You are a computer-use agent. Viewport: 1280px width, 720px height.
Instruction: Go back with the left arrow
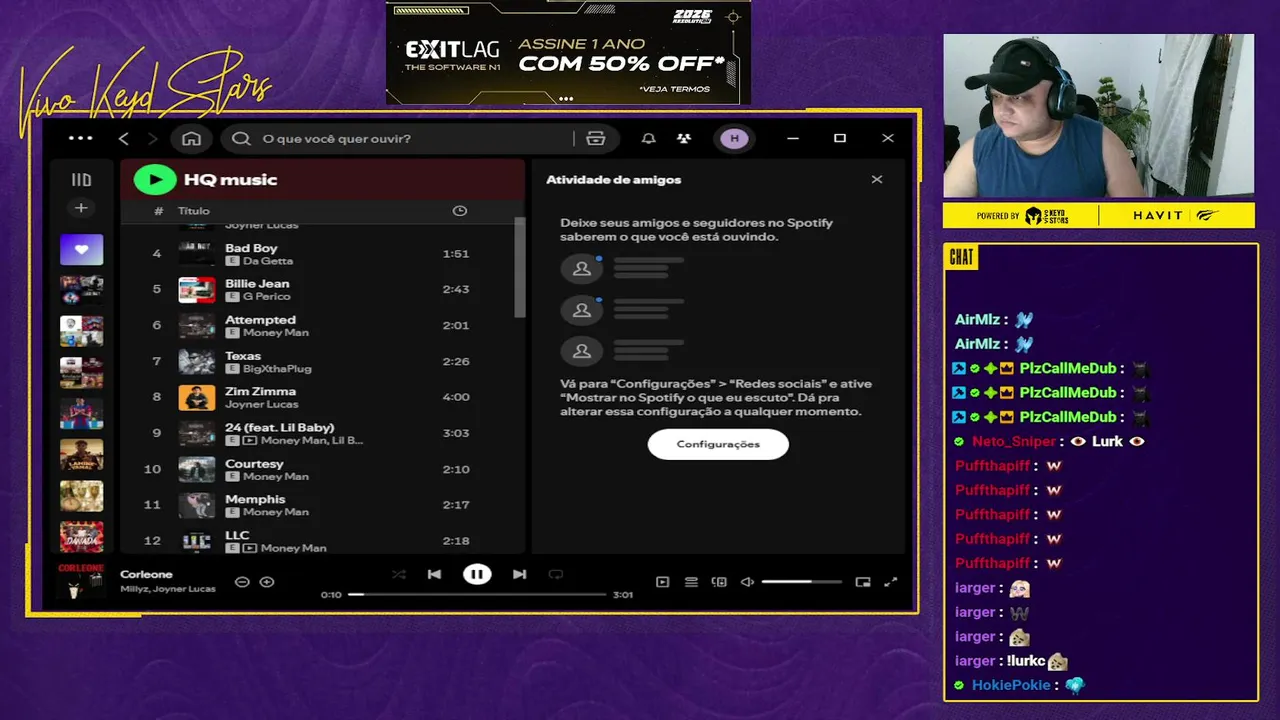point(124,138)
